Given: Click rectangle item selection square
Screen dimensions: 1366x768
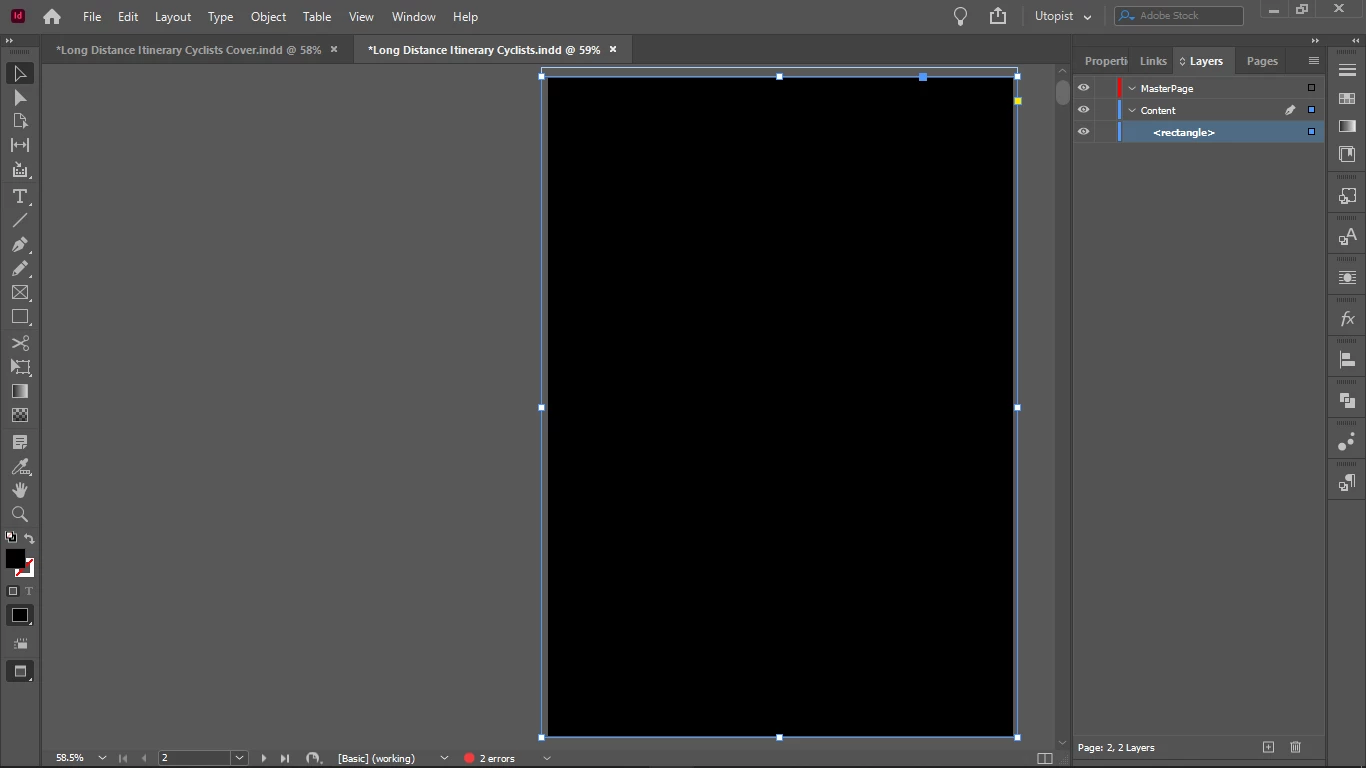Looking at the screenshot, I should [x=1311, y=132].
